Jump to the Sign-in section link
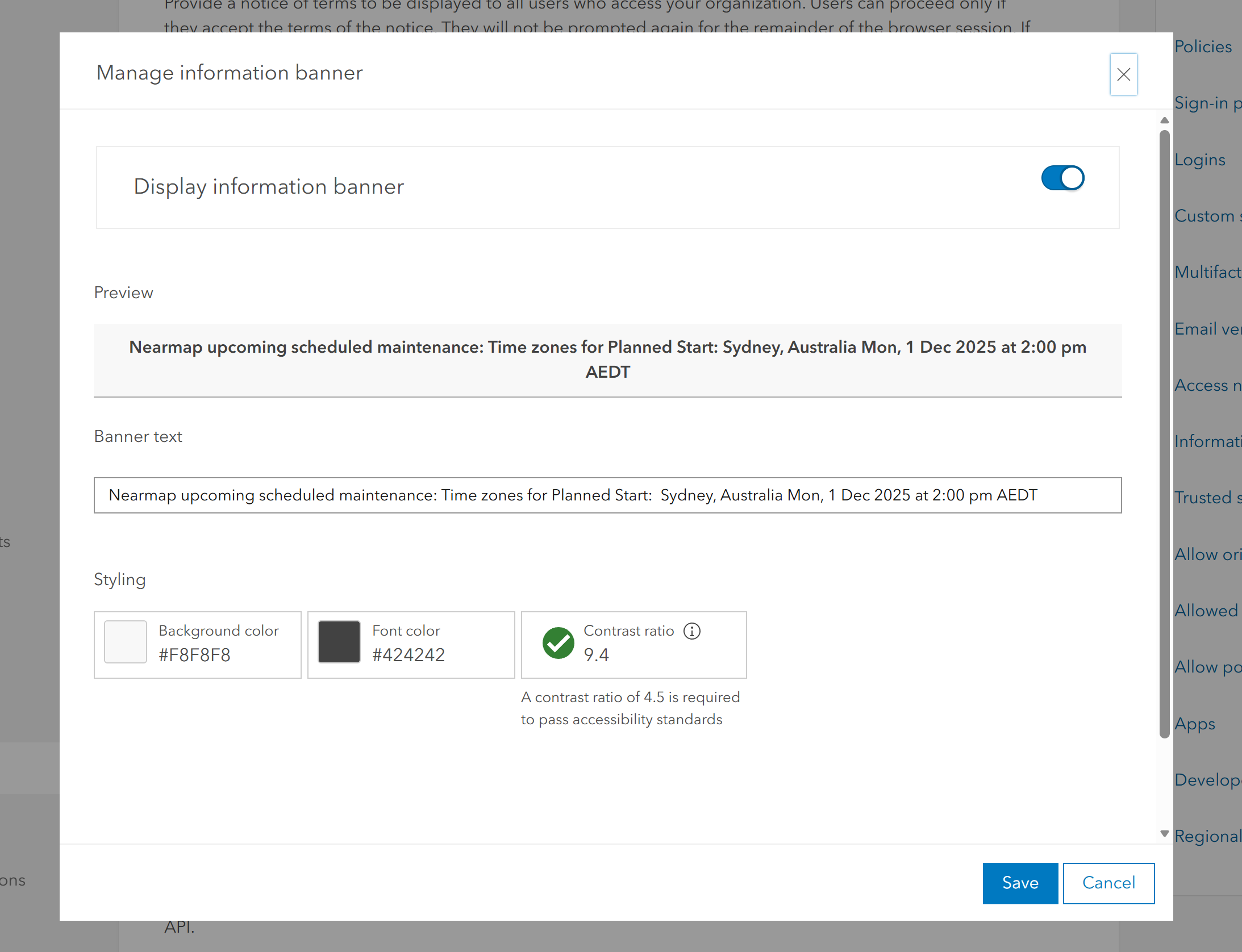 pos(1208,103)
